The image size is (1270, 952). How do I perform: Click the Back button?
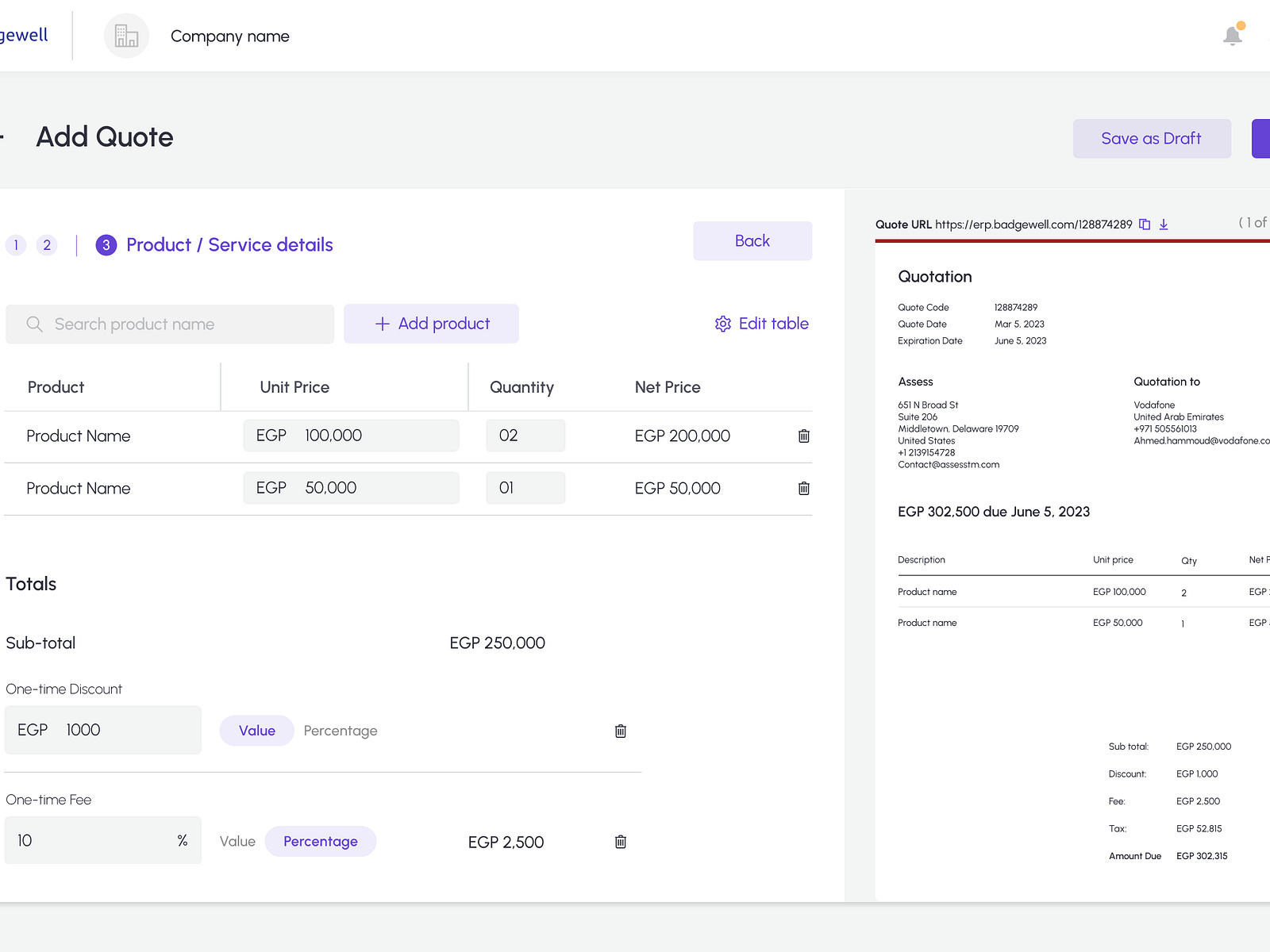pyautogui.click(x=752, y=241)
